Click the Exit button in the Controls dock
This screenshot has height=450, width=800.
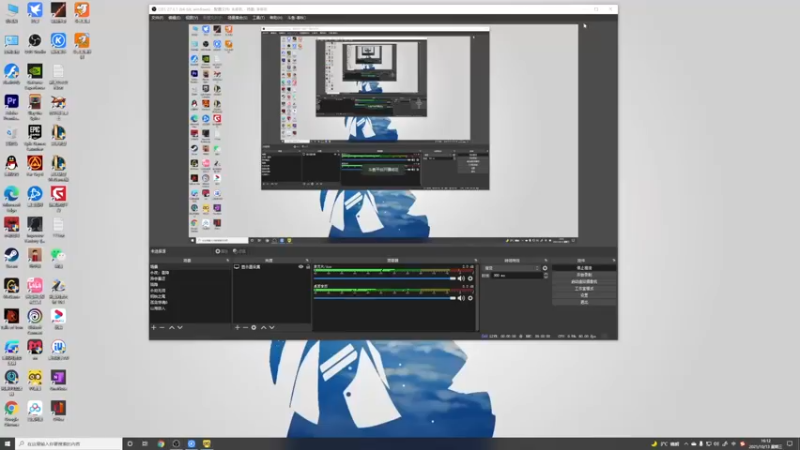[584, 302]
